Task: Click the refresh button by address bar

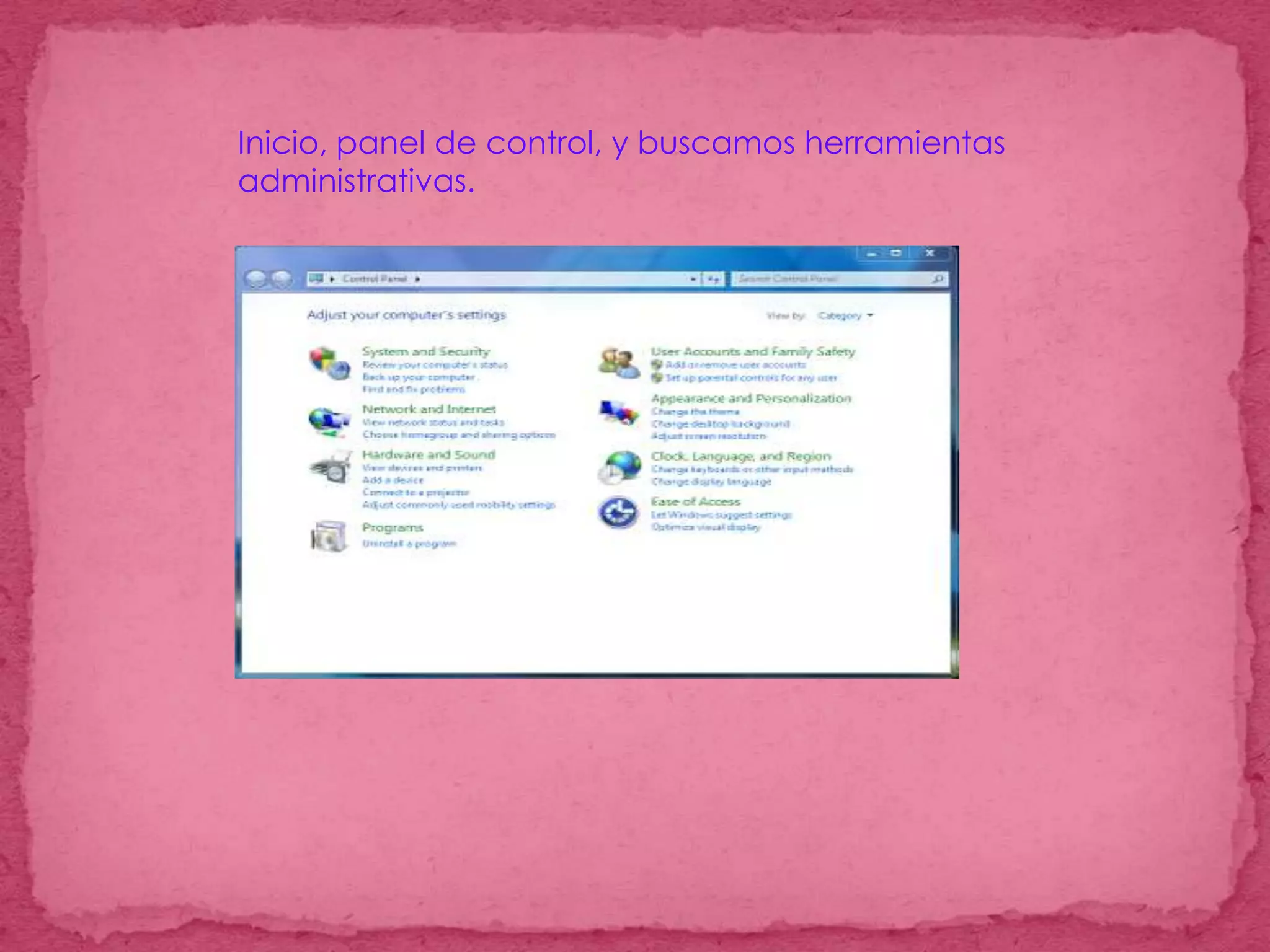Action: [713, 280]
